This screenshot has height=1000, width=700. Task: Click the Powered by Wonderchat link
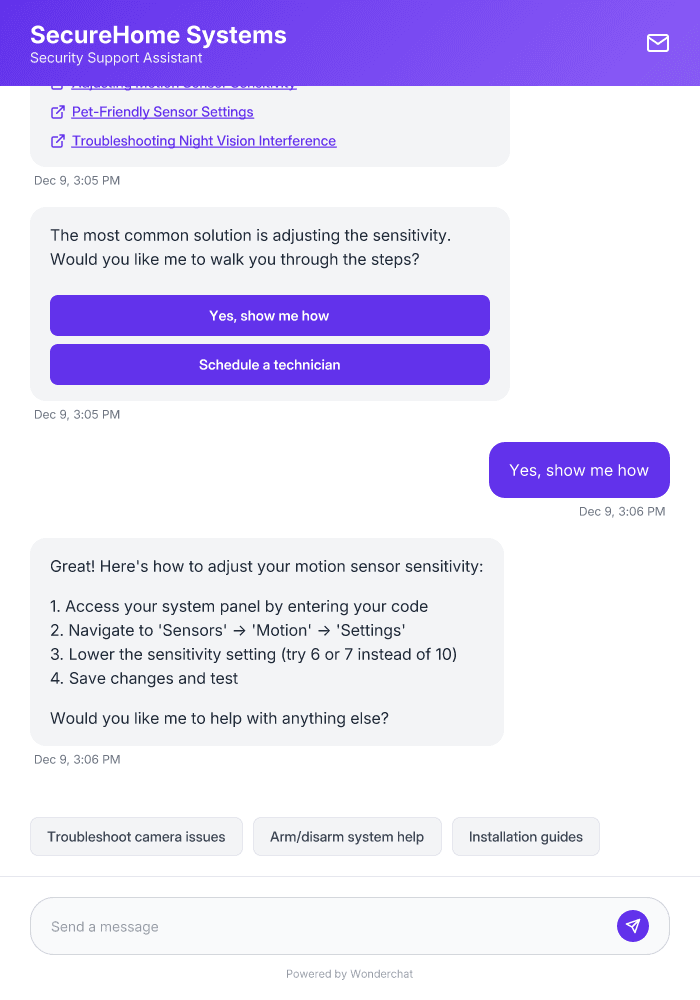(349, 973)
